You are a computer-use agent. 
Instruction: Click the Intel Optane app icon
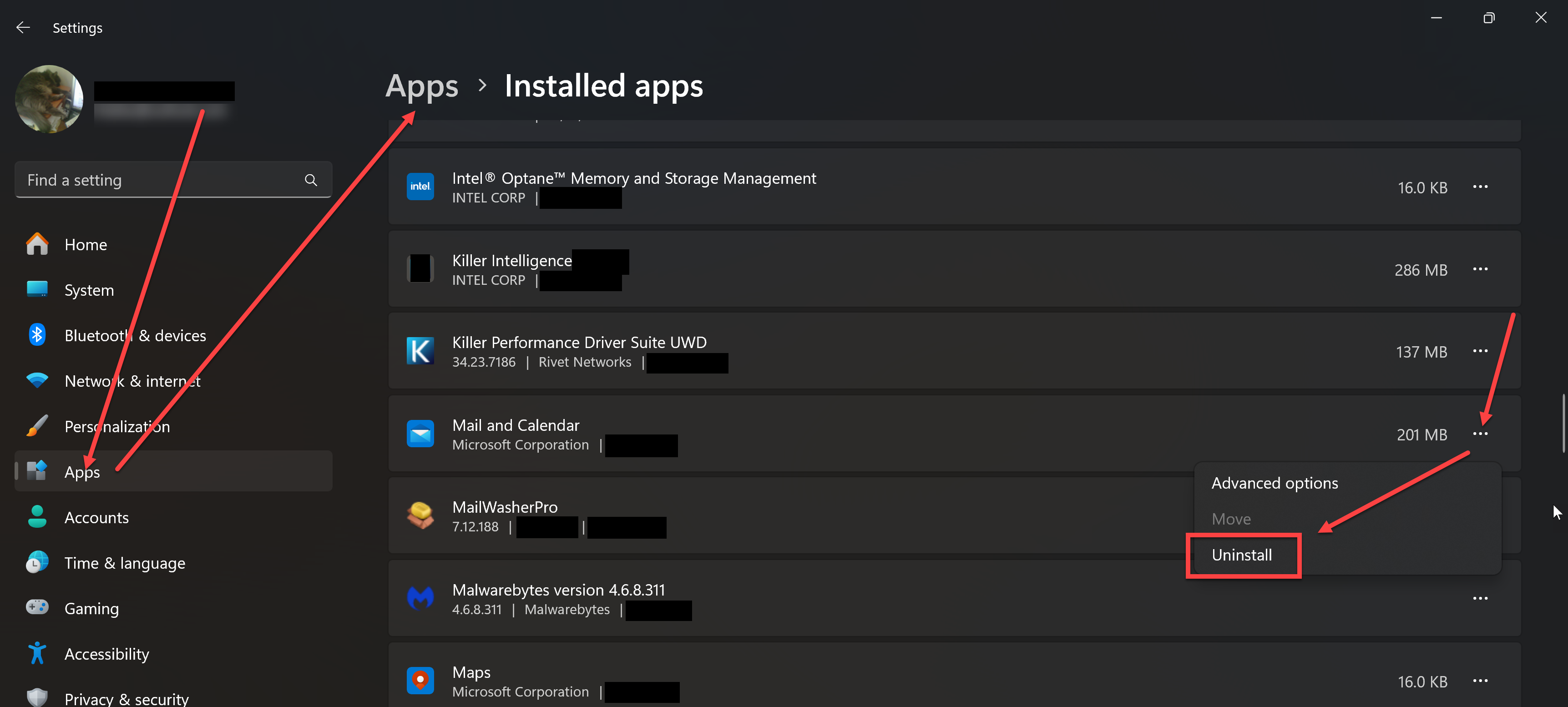[420, 186]
